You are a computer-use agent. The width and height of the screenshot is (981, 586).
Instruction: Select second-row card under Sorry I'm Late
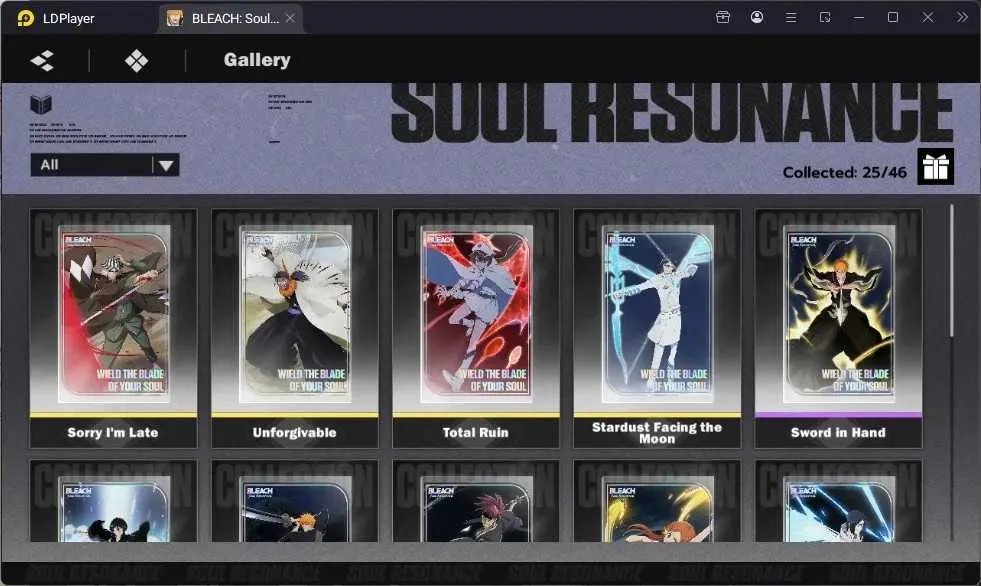click(x=113, y=501)
